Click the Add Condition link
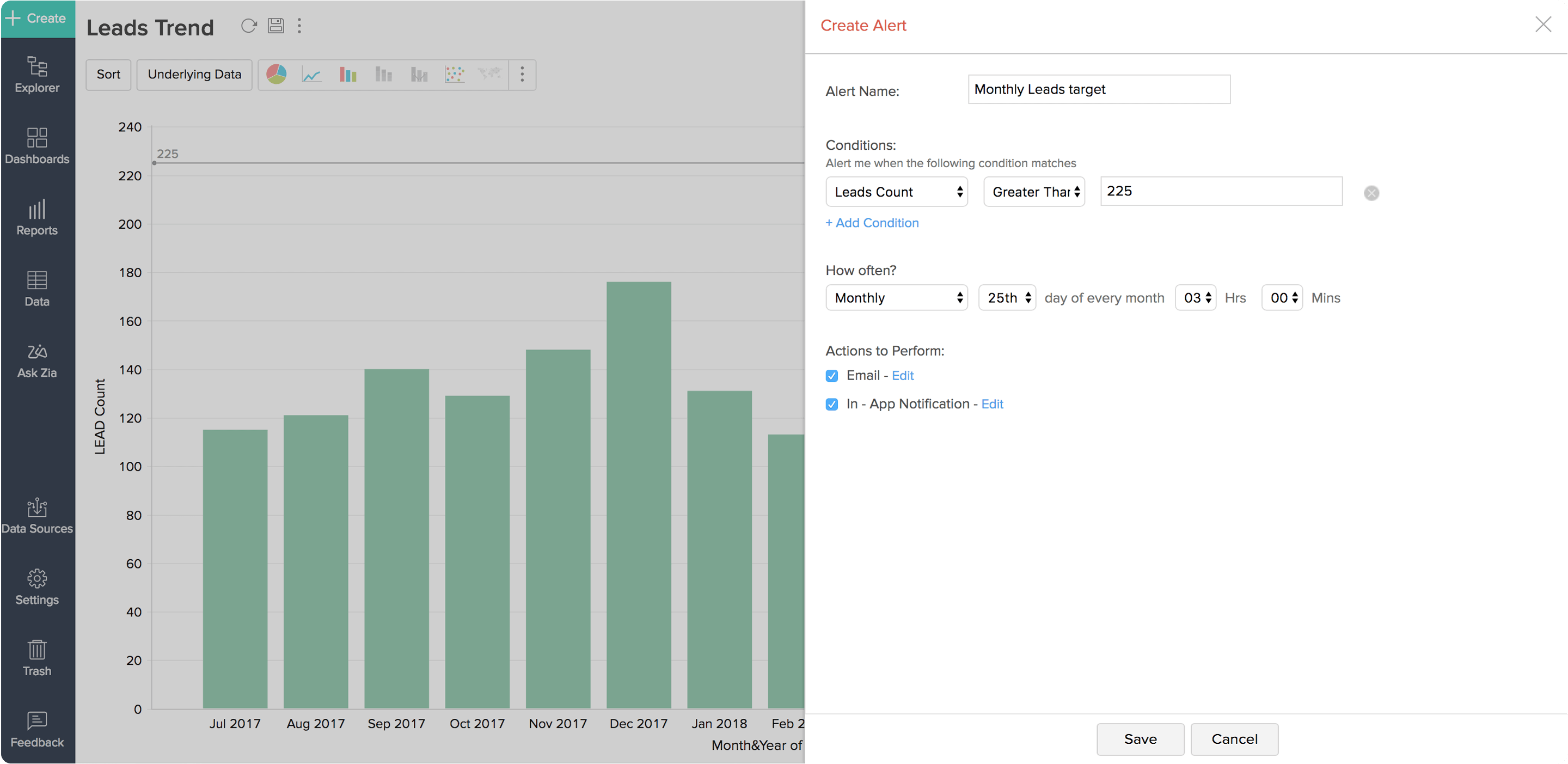The image size is (1568, 764). [872, 223]
